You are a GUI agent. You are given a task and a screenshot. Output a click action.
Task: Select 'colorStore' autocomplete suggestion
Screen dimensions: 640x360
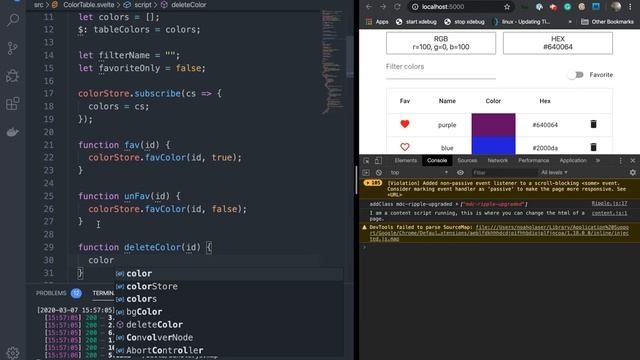pyautogui.click(x=229, y=286)
